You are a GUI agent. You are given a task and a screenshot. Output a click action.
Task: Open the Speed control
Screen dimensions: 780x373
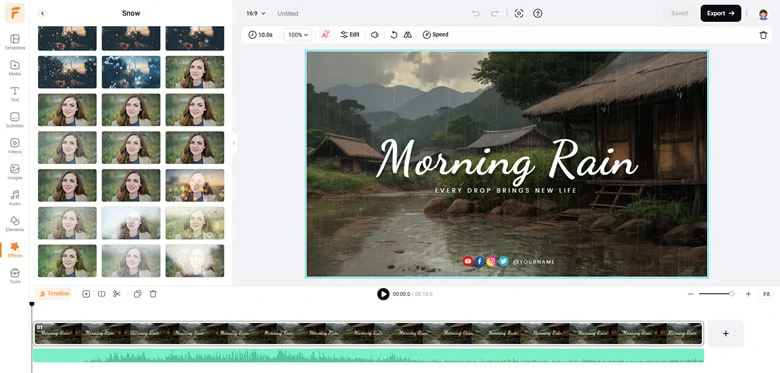(435, 35)
